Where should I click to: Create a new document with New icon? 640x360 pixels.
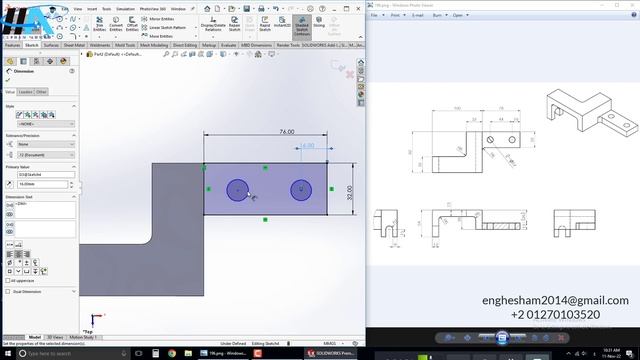(218, 9)
